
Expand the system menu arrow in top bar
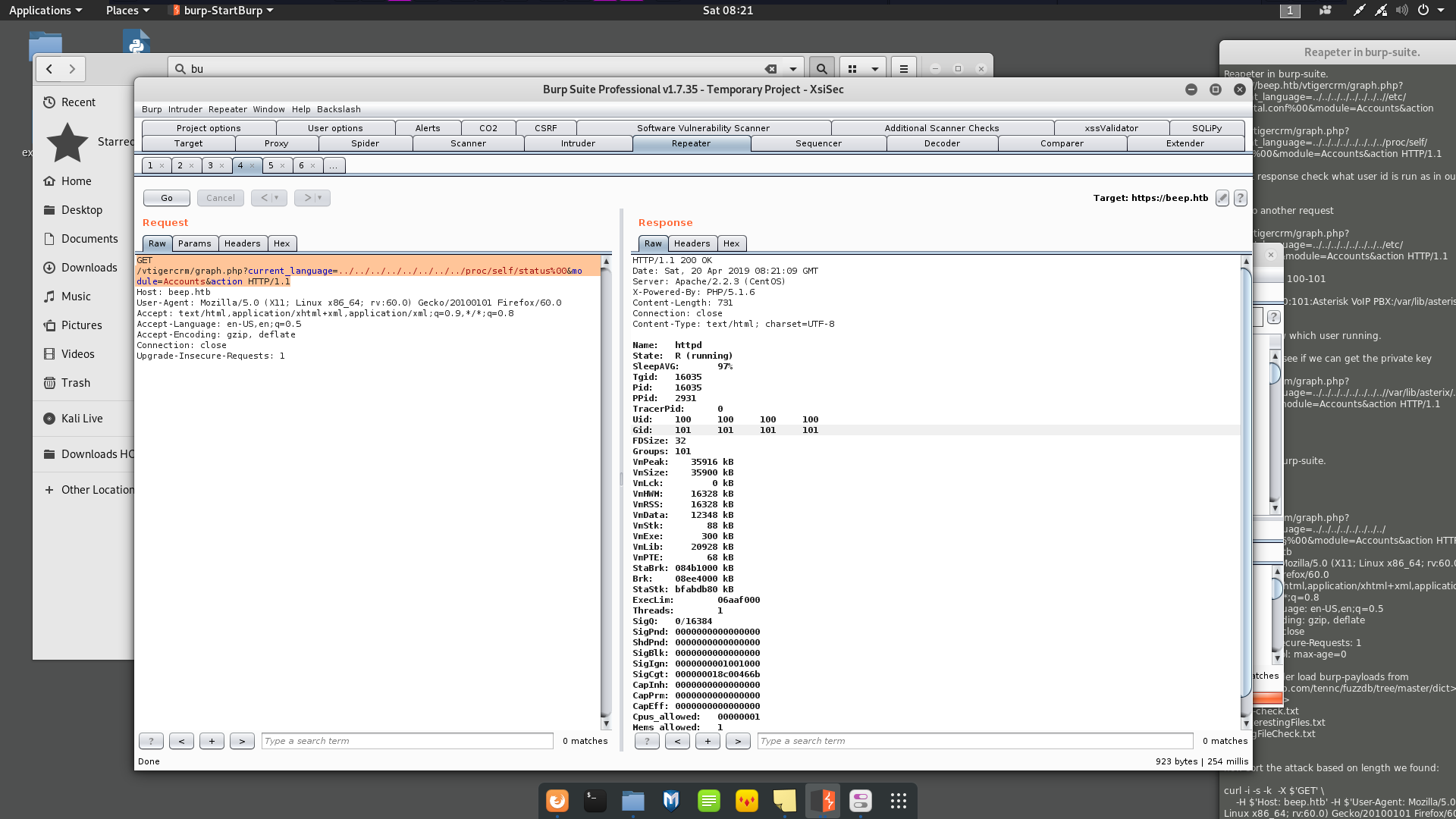click(x=1441, y=10)
